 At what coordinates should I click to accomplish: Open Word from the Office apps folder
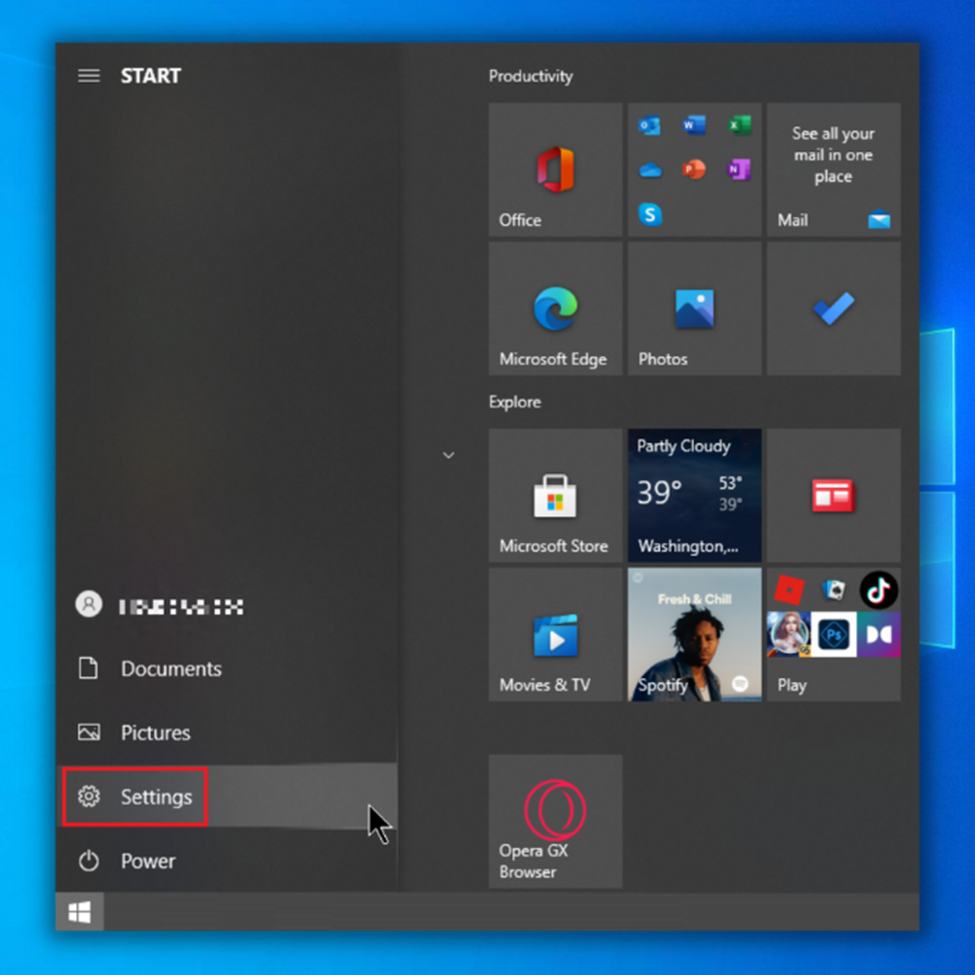[x=694, y=125]
